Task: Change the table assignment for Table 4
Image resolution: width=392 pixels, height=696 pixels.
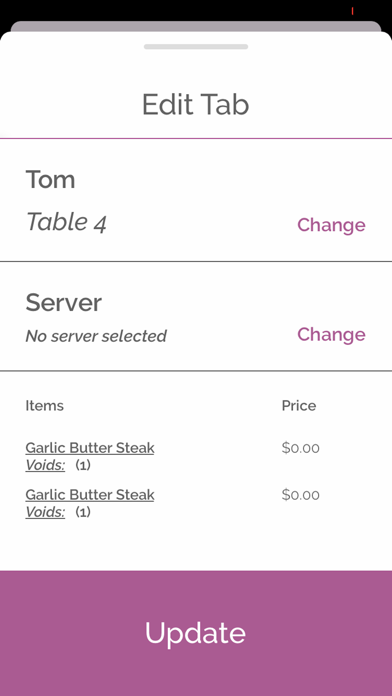Action: tap(331, 225)
